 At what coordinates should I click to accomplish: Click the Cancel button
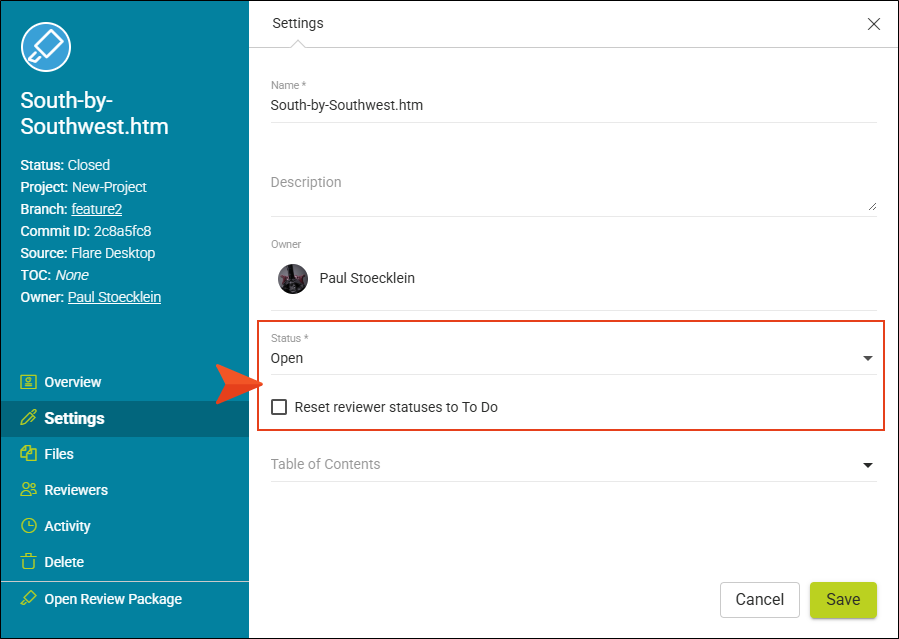click(x=760, y=599)
